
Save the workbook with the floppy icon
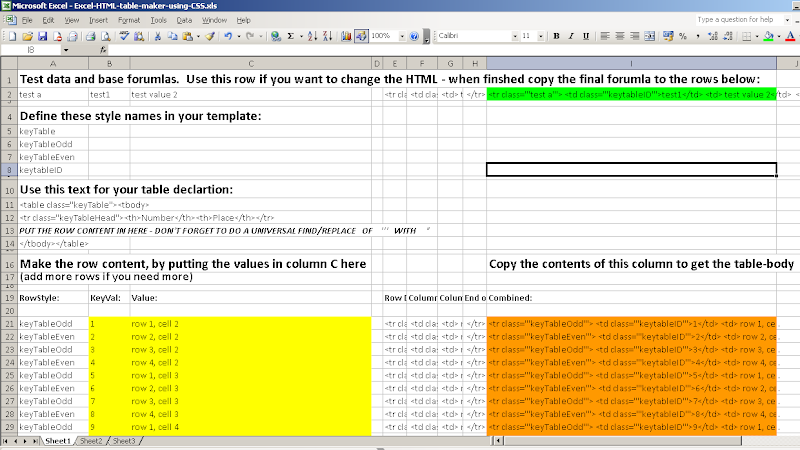[42, 36]
